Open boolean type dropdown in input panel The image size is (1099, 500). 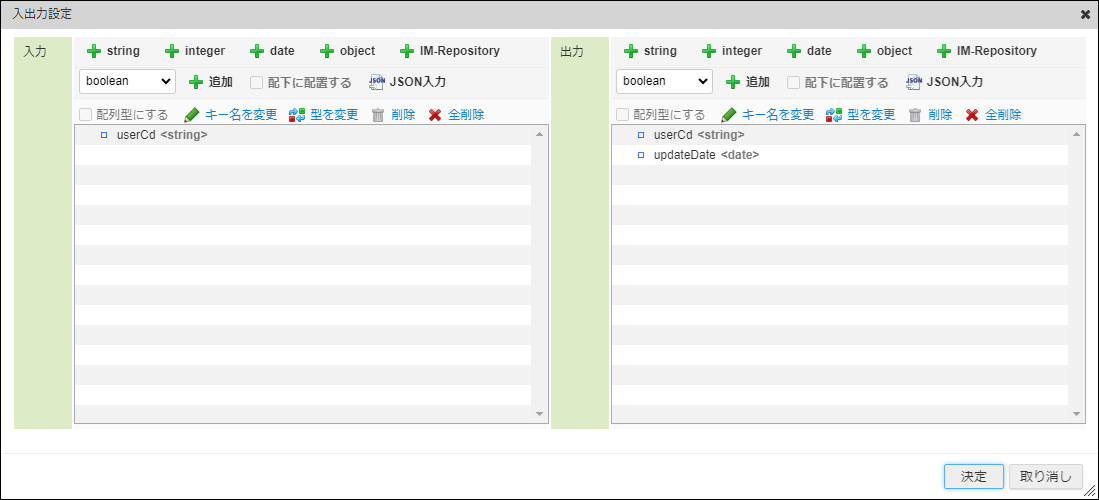coord(128,81)
